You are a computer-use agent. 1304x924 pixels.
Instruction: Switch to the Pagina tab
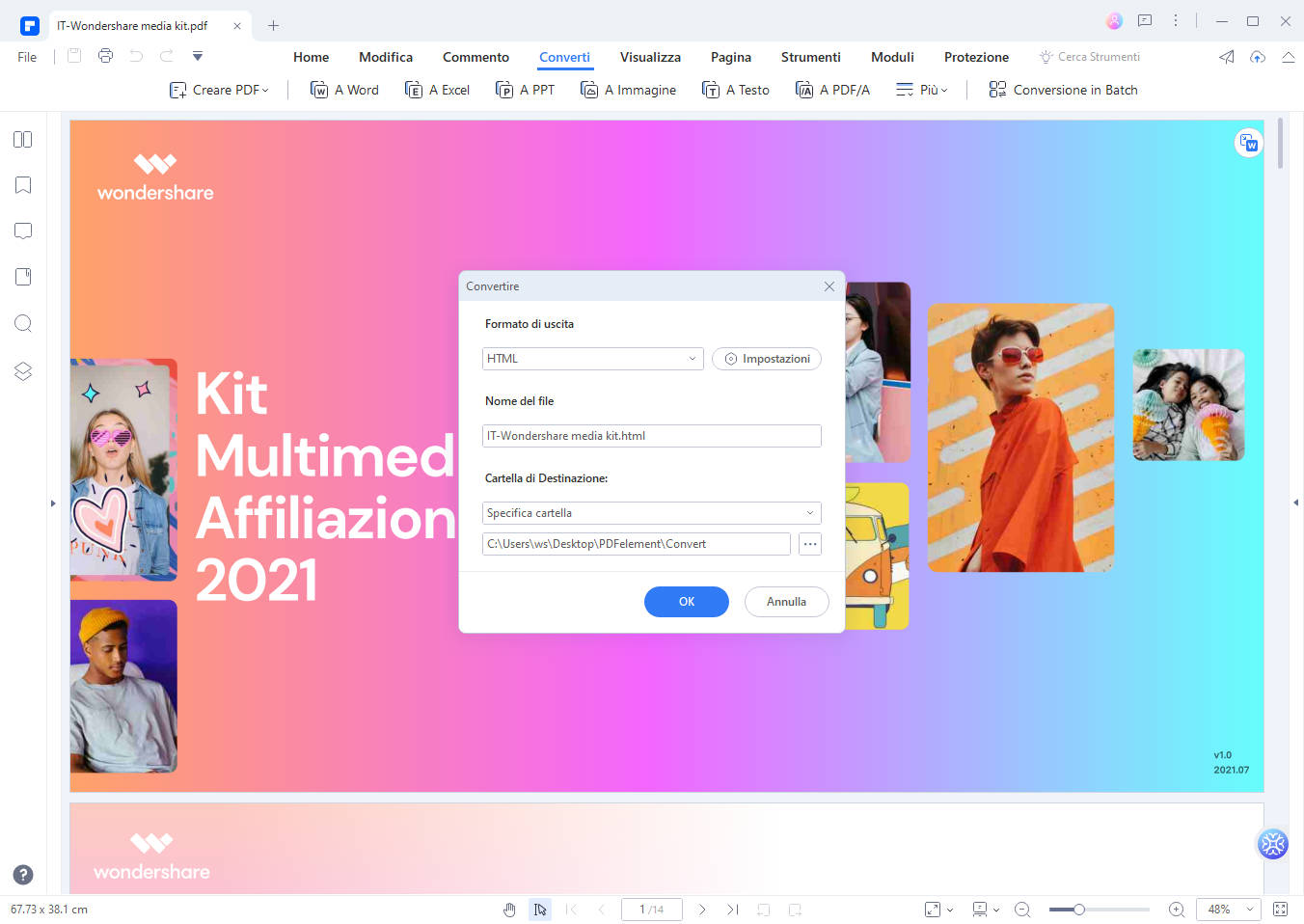[731, 57]
